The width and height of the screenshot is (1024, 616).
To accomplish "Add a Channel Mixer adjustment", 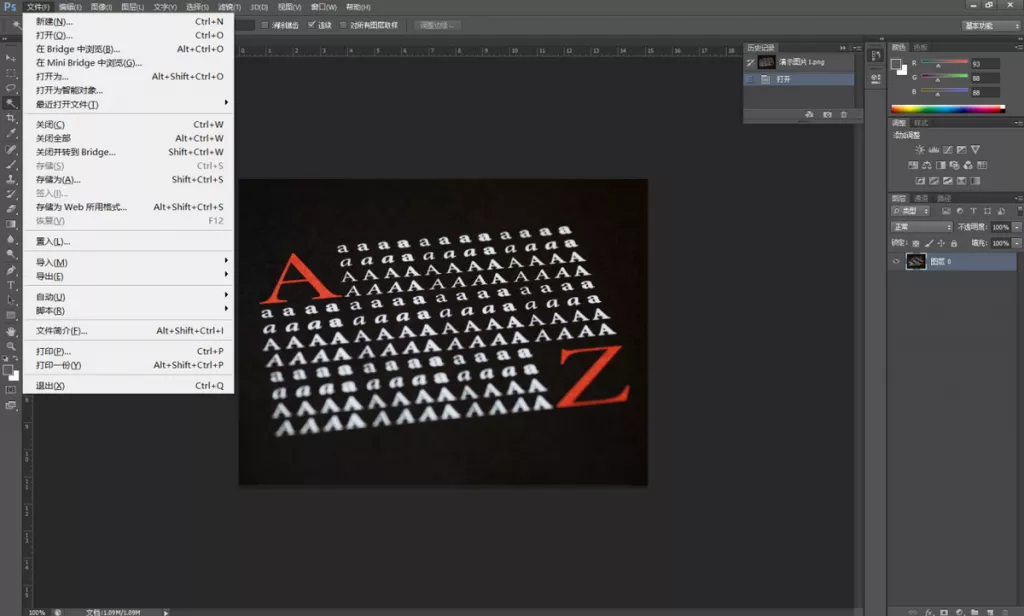I will point(968,165).
